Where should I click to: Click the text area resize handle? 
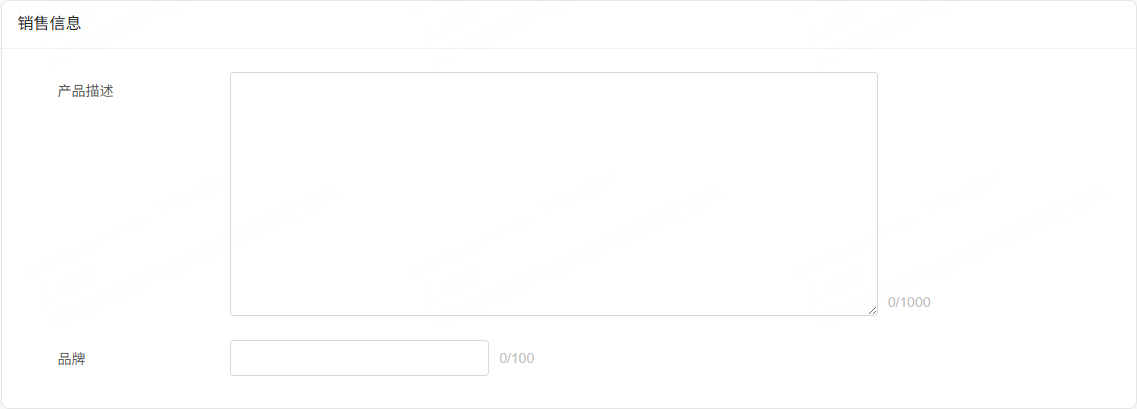872,310
